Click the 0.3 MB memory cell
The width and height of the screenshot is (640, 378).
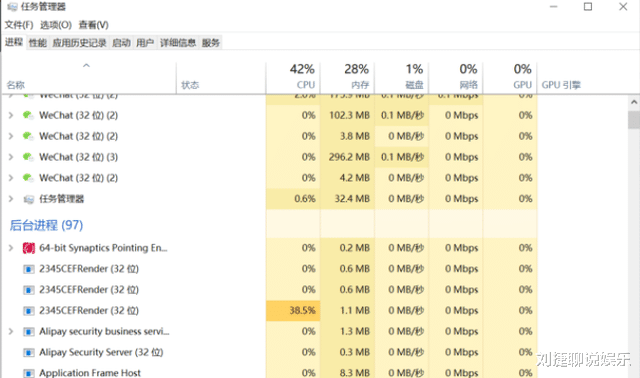[347, 352]
